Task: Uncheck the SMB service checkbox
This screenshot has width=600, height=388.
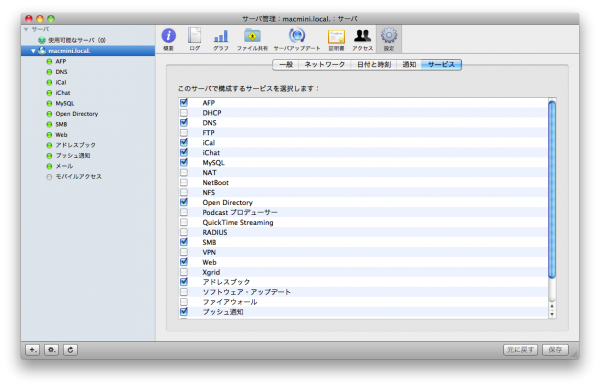Action: point(184,242)
